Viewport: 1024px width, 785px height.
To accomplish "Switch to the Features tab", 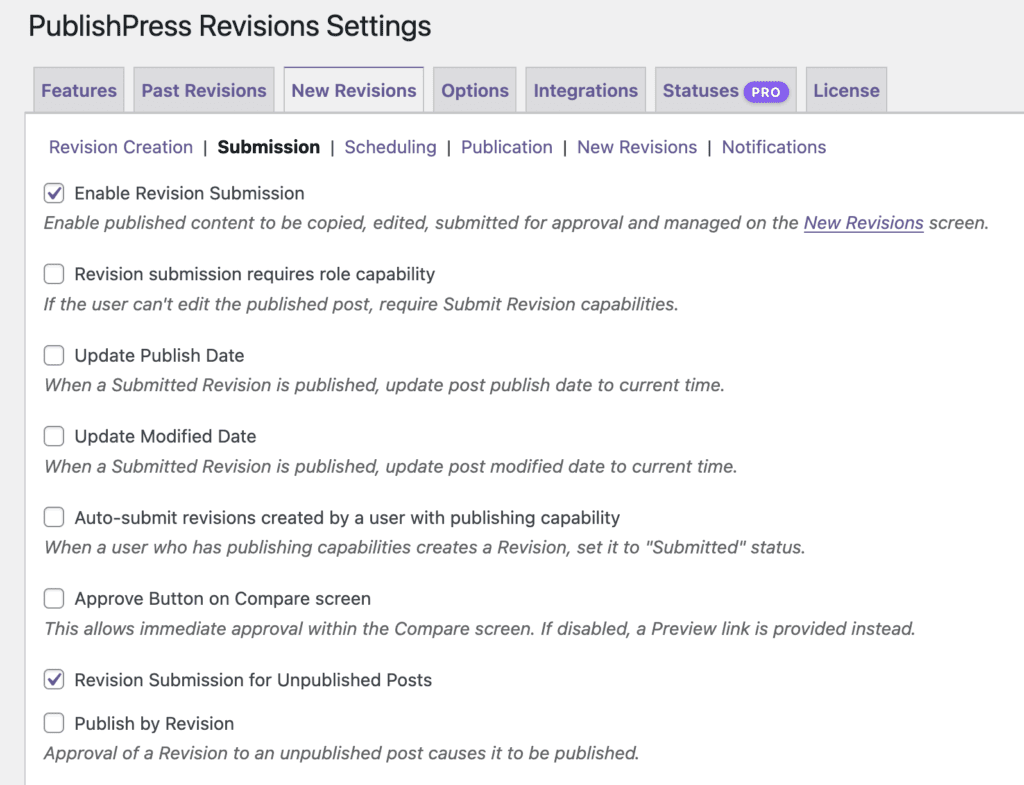I will (78, 90).
